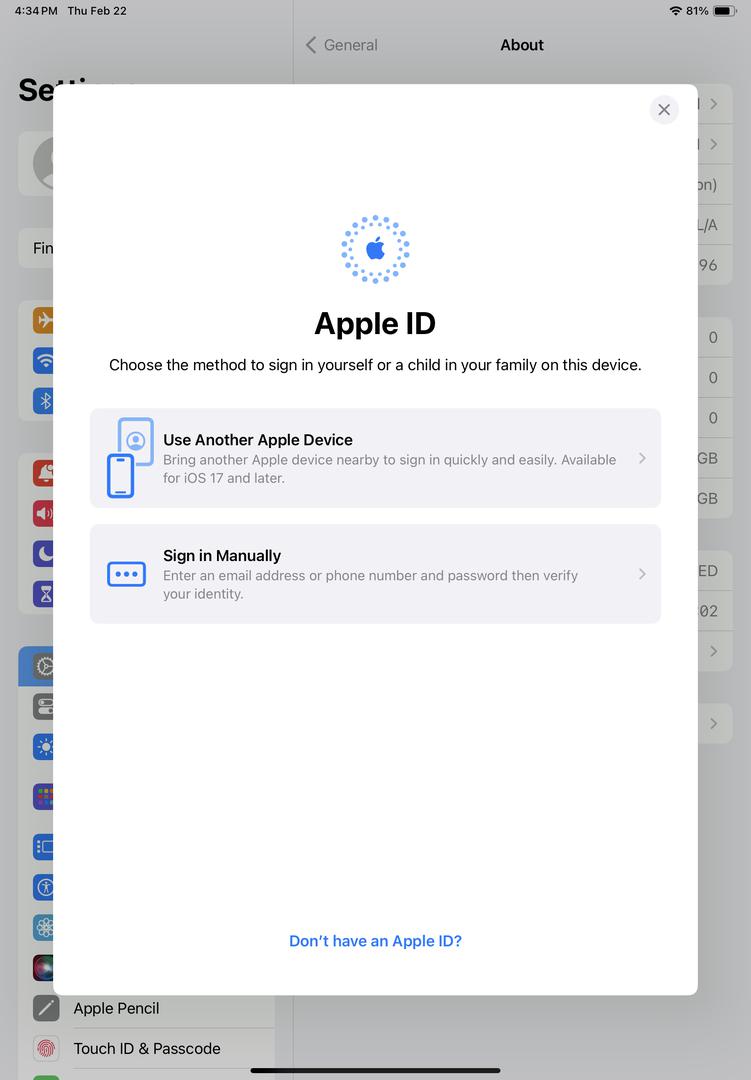
Task: Tap the battery icon in status bar
Action: (725, 11)
